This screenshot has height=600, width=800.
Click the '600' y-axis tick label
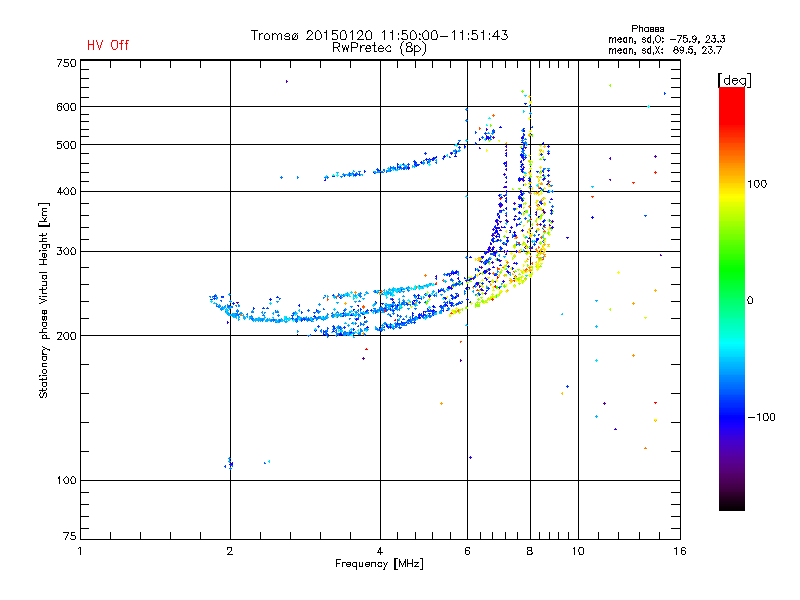coord(66,107)
